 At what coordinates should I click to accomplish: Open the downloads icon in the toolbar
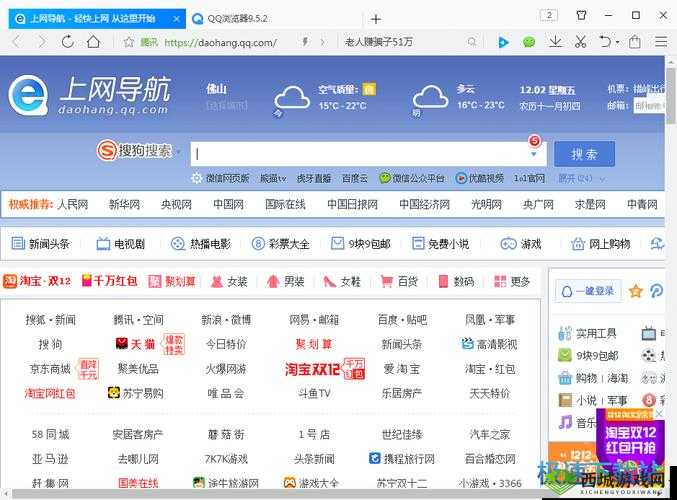point(555,42)
